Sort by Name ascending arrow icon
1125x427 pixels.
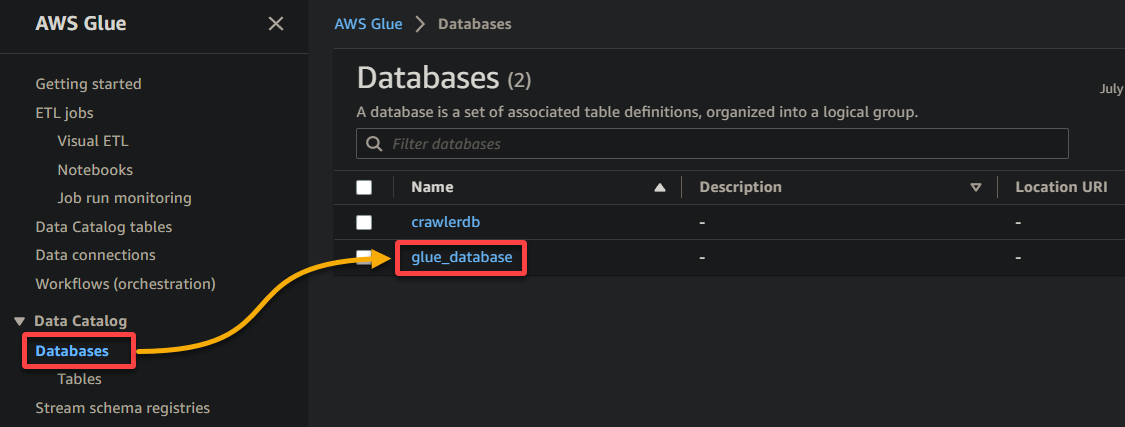(x=660, y=188)
